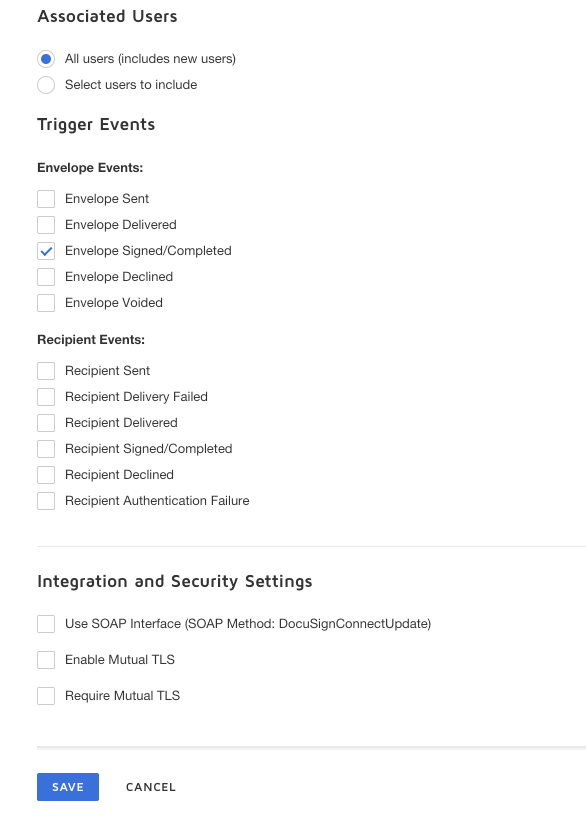Screen dimensions: 586x817
Task: Enable Use SOAP Interface option
Action: [x=46, y=624]
